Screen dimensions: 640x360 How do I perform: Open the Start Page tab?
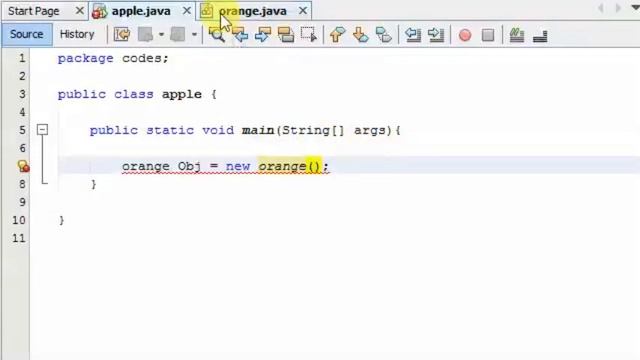(x=33, y=11)
